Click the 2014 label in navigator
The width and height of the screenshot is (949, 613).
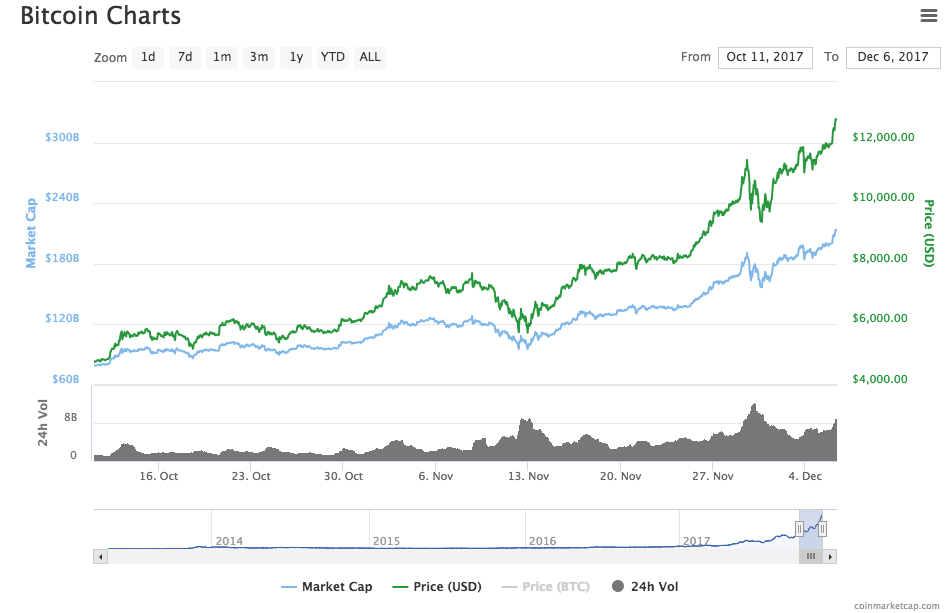click(229, 541)
